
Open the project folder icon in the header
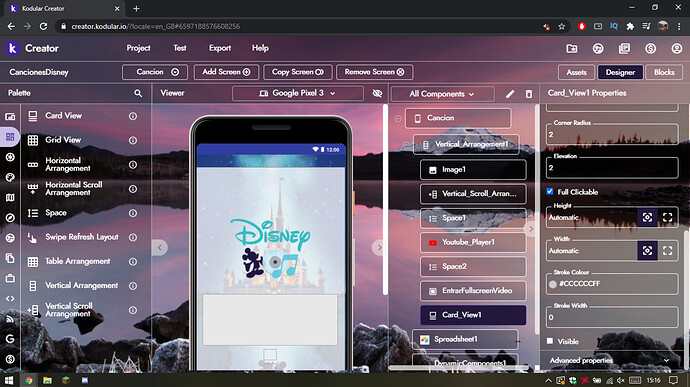(572, 48)
